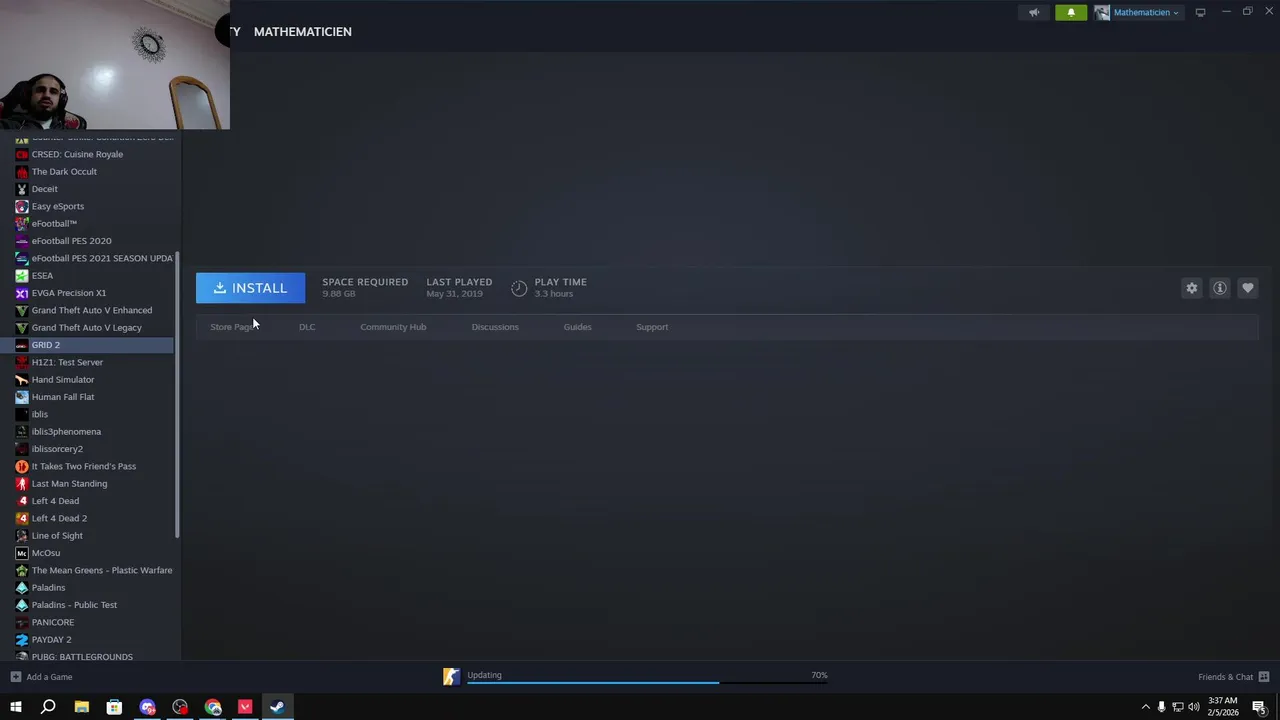Open the Guides tab

tap(577, 327)
